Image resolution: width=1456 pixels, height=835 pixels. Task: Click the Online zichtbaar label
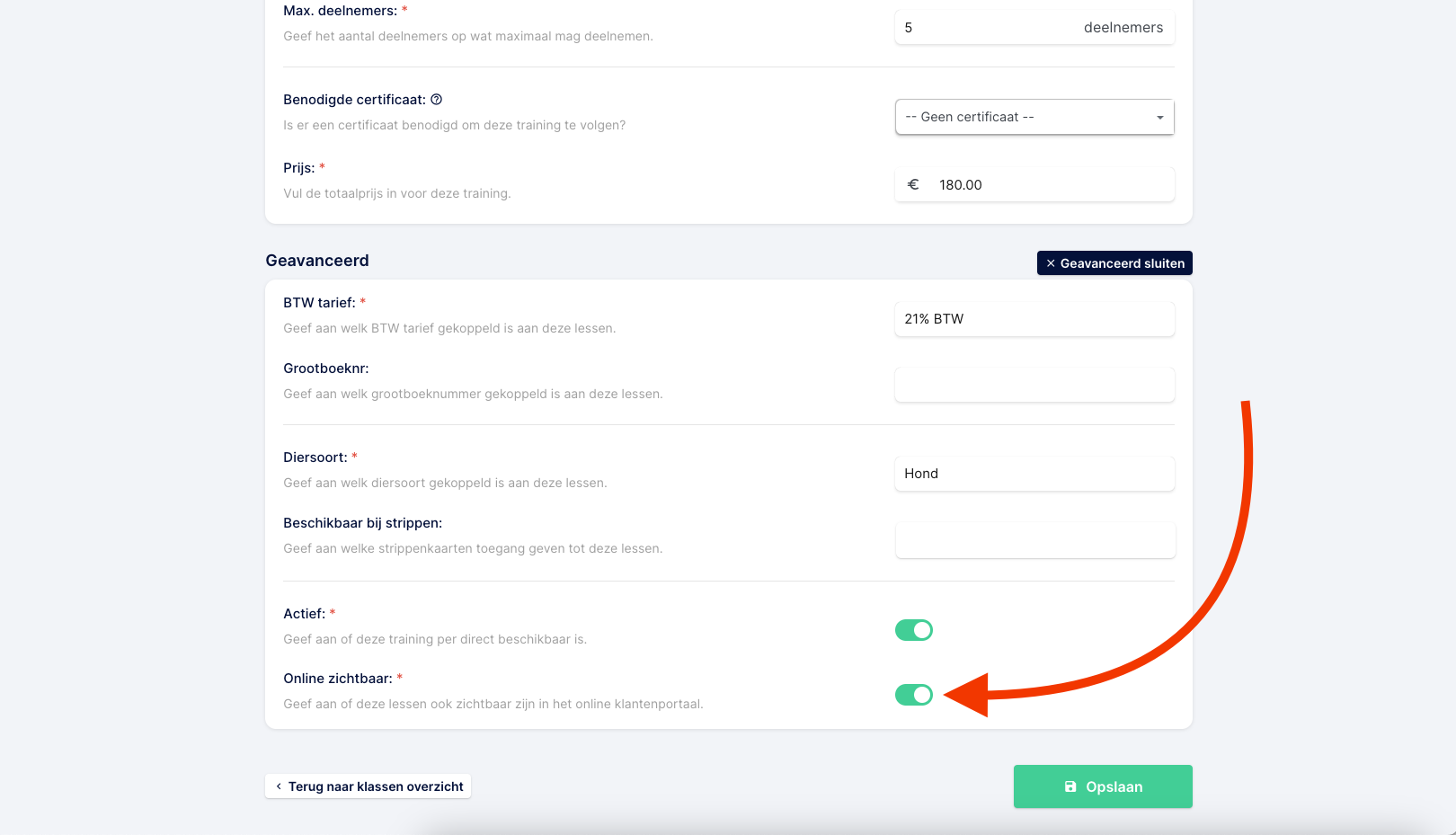[338, 679]
